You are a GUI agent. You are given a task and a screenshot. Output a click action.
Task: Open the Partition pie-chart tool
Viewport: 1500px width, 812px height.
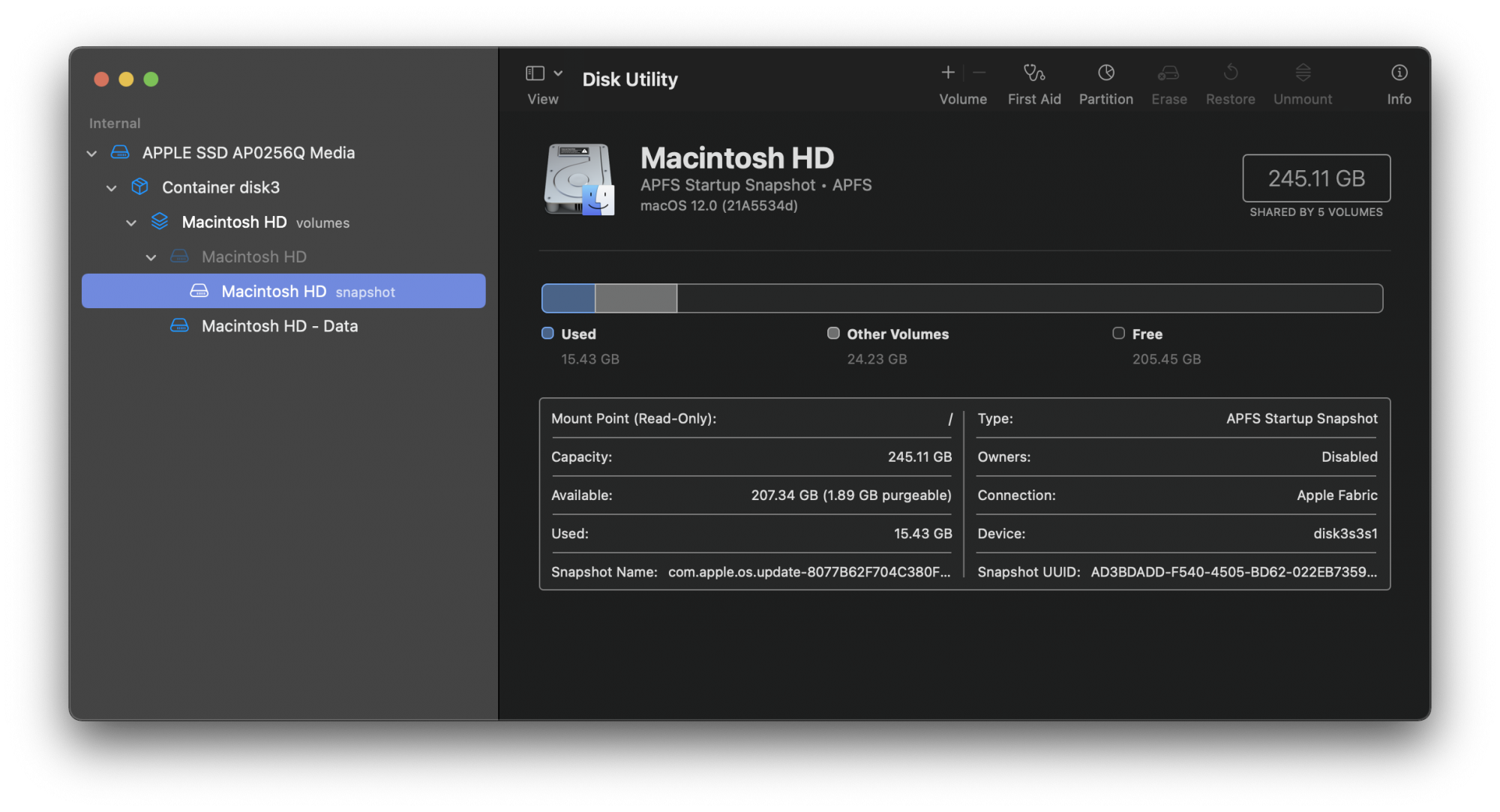pos(1106,73)
